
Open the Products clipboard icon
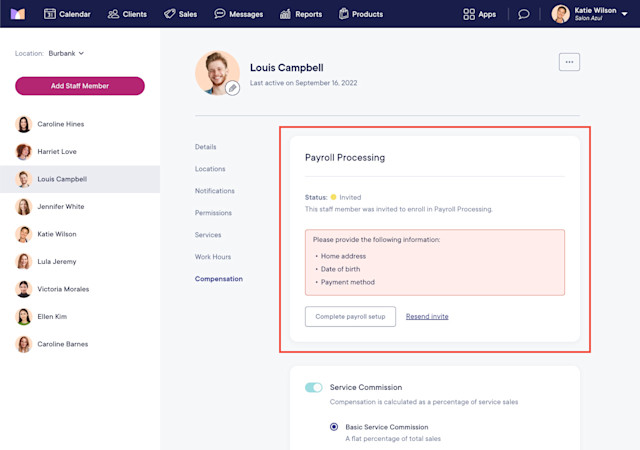[344, 14]
